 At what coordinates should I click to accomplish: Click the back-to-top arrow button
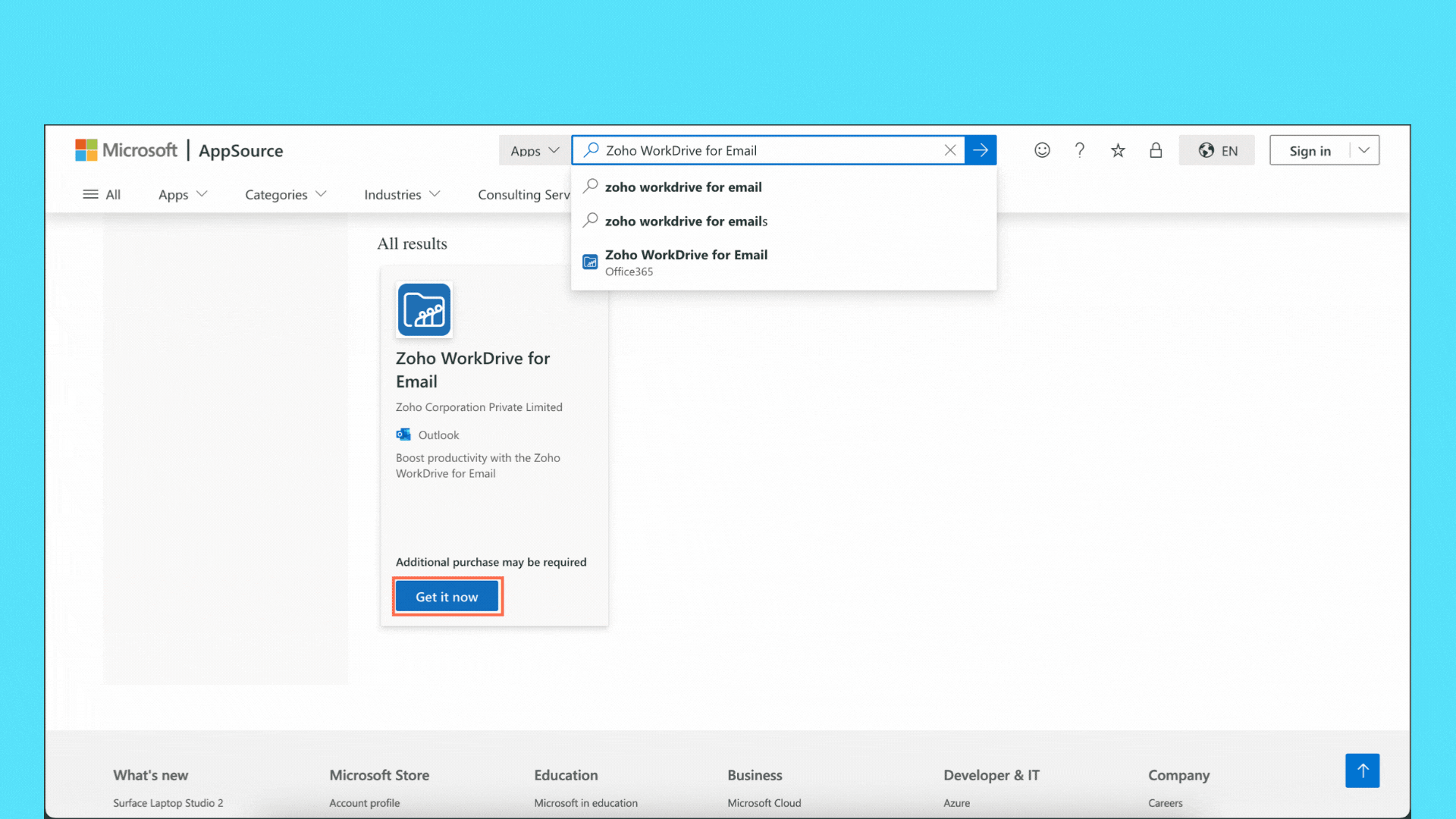point(1363,770)
